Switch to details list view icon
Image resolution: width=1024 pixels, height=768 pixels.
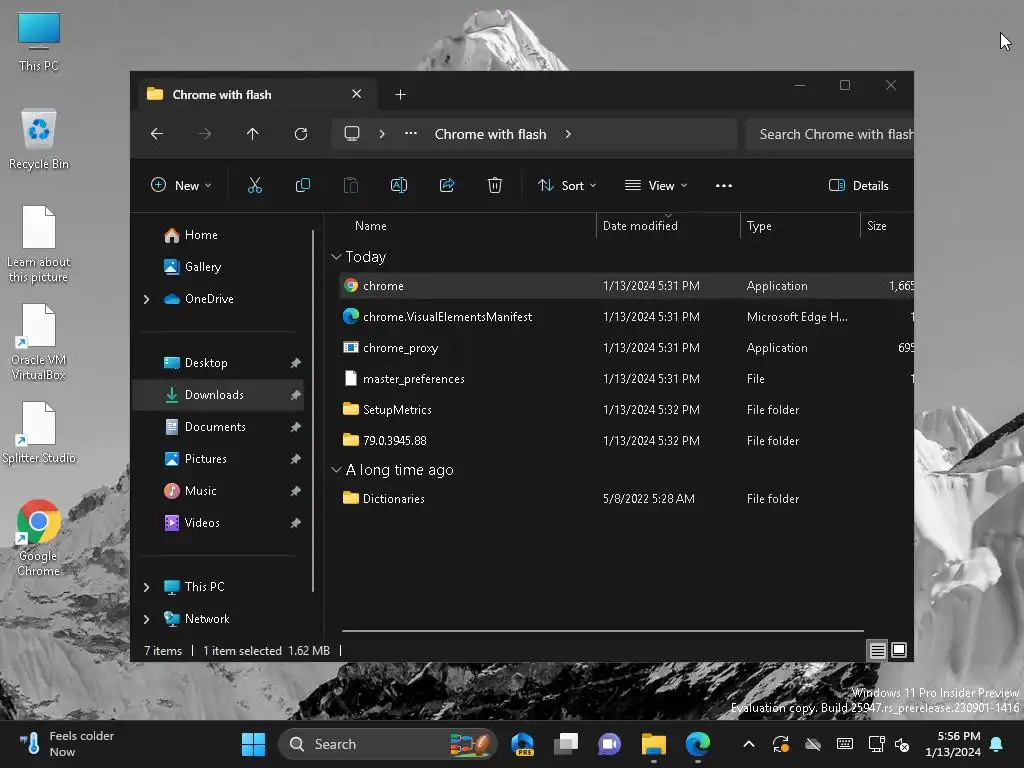(x=877, y=650)
